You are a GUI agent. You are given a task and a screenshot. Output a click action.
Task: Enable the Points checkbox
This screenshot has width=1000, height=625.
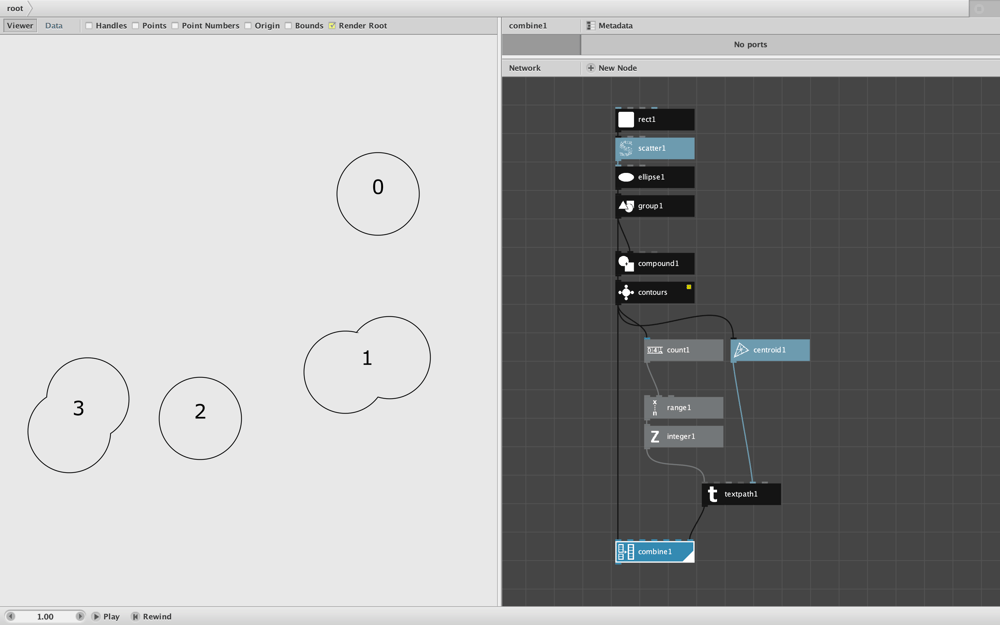(x=135, y=26)
